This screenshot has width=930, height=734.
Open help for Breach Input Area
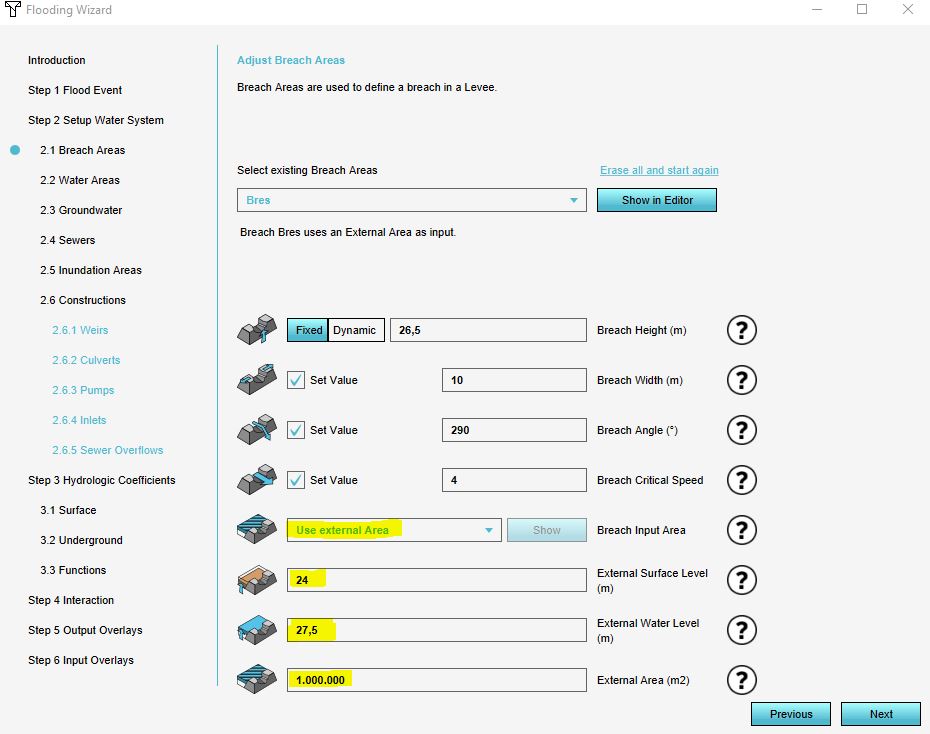click(740, 530)
